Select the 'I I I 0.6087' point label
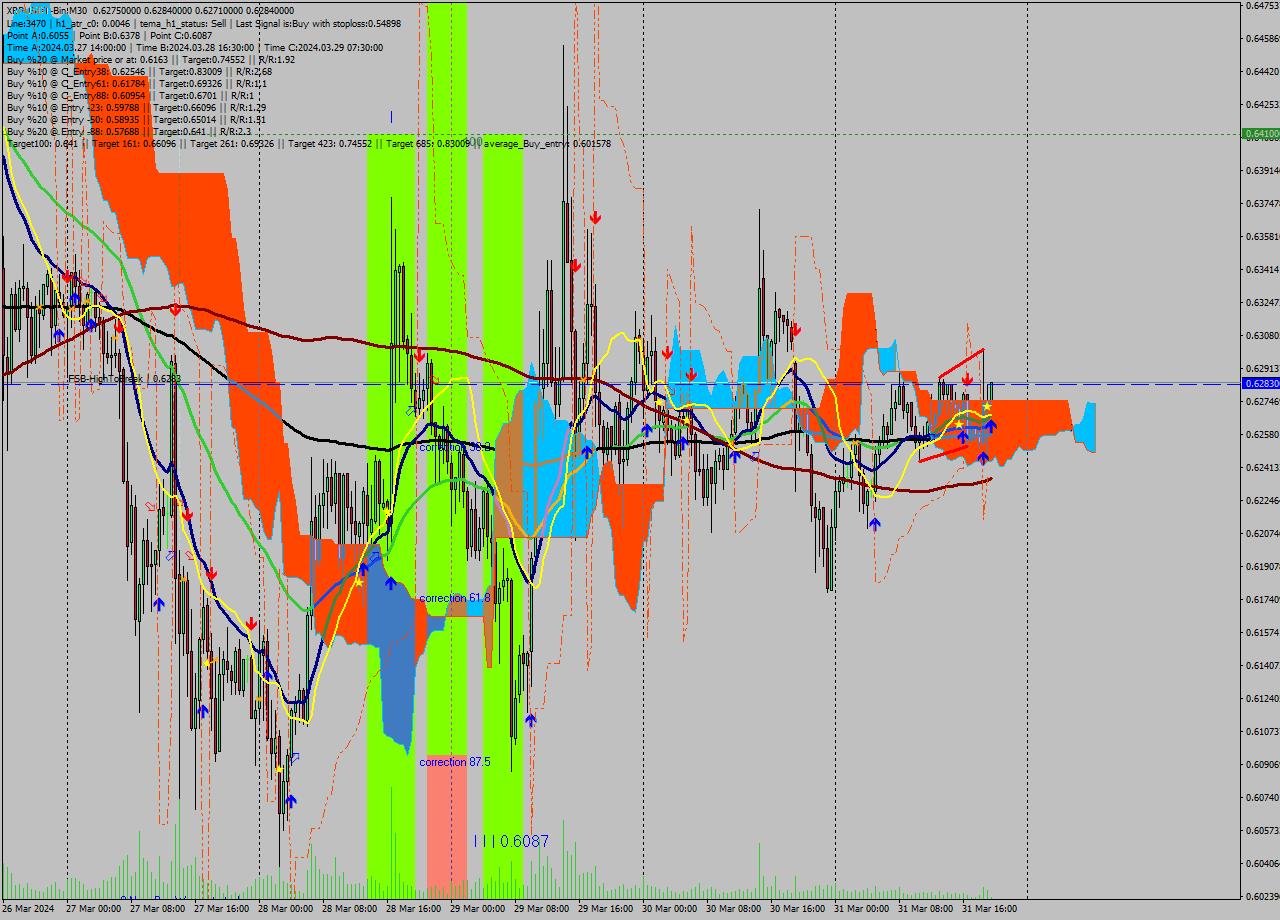Screen dimensions: 1280x920 [x=511, y=842]
